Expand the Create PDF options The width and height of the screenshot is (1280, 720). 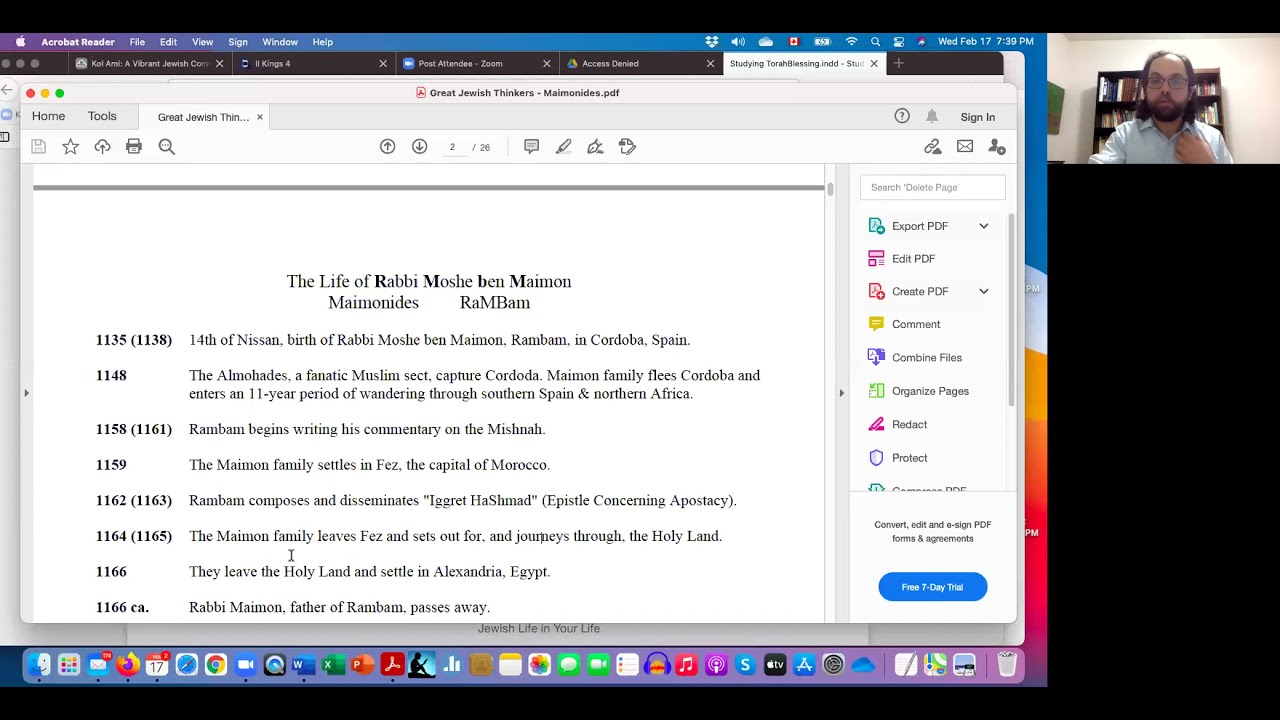coord(984,291)
